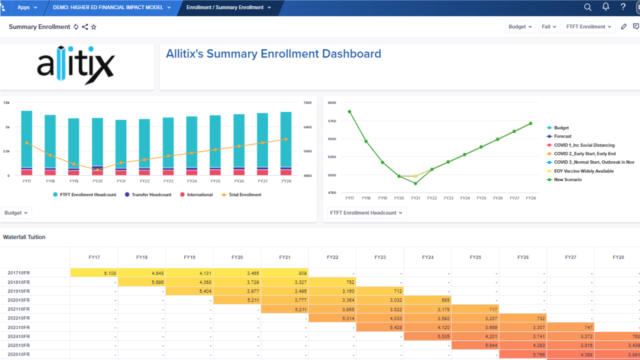Select the first cohort row label in waterfall table

tap(19, 273)
